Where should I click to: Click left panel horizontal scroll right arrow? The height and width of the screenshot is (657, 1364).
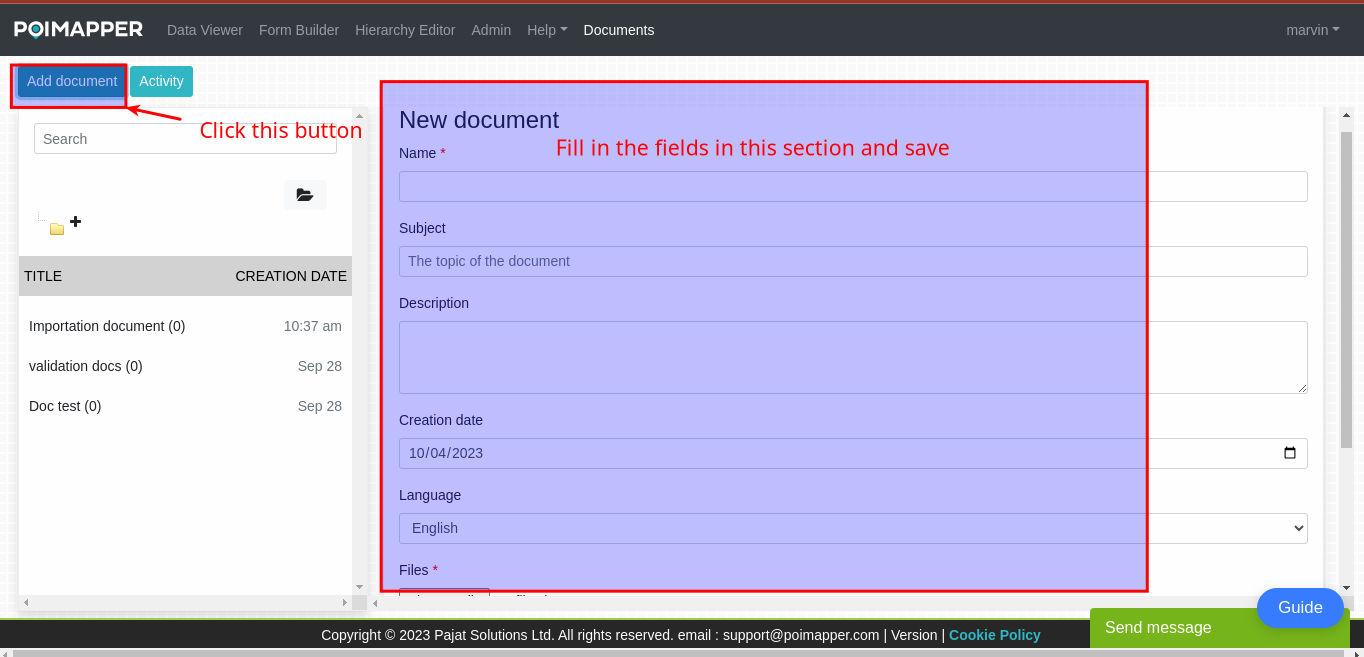point(345,603)
